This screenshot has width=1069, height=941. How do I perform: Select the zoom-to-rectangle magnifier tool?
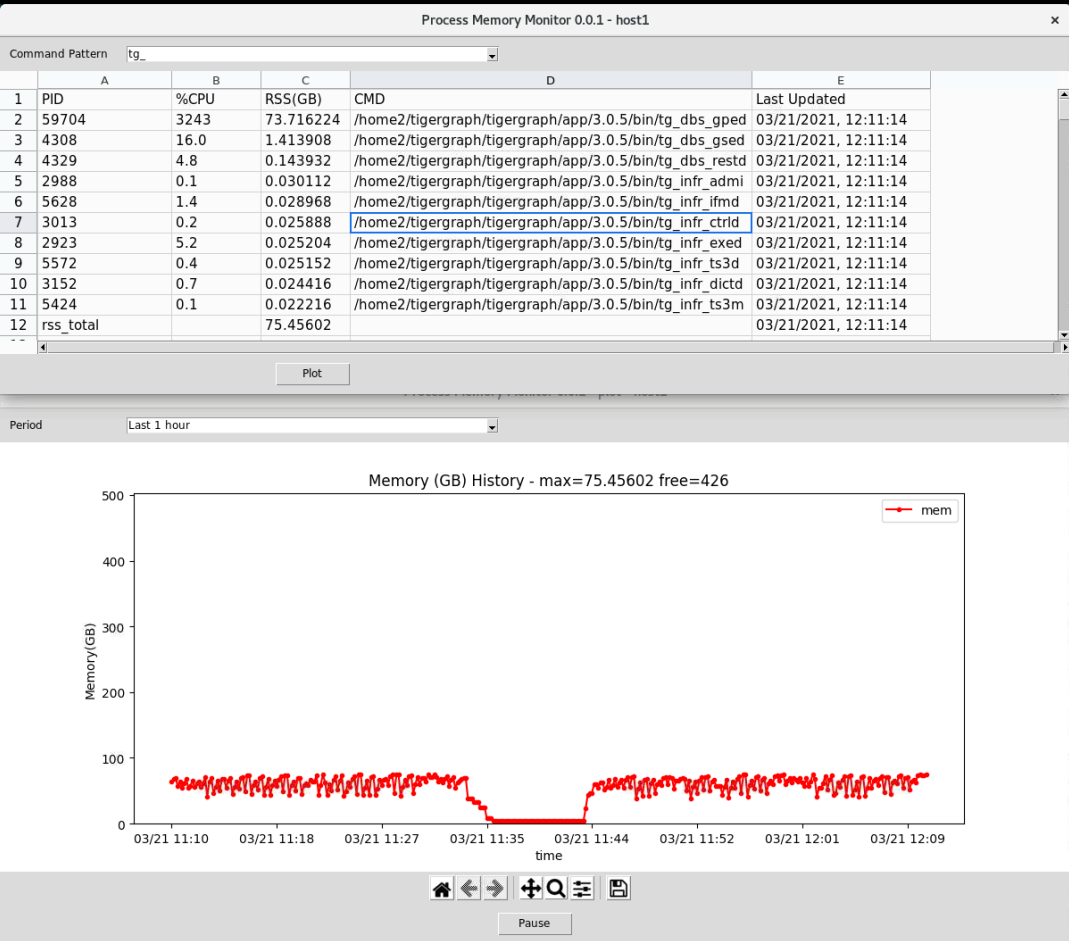click(x=555, y=888)
